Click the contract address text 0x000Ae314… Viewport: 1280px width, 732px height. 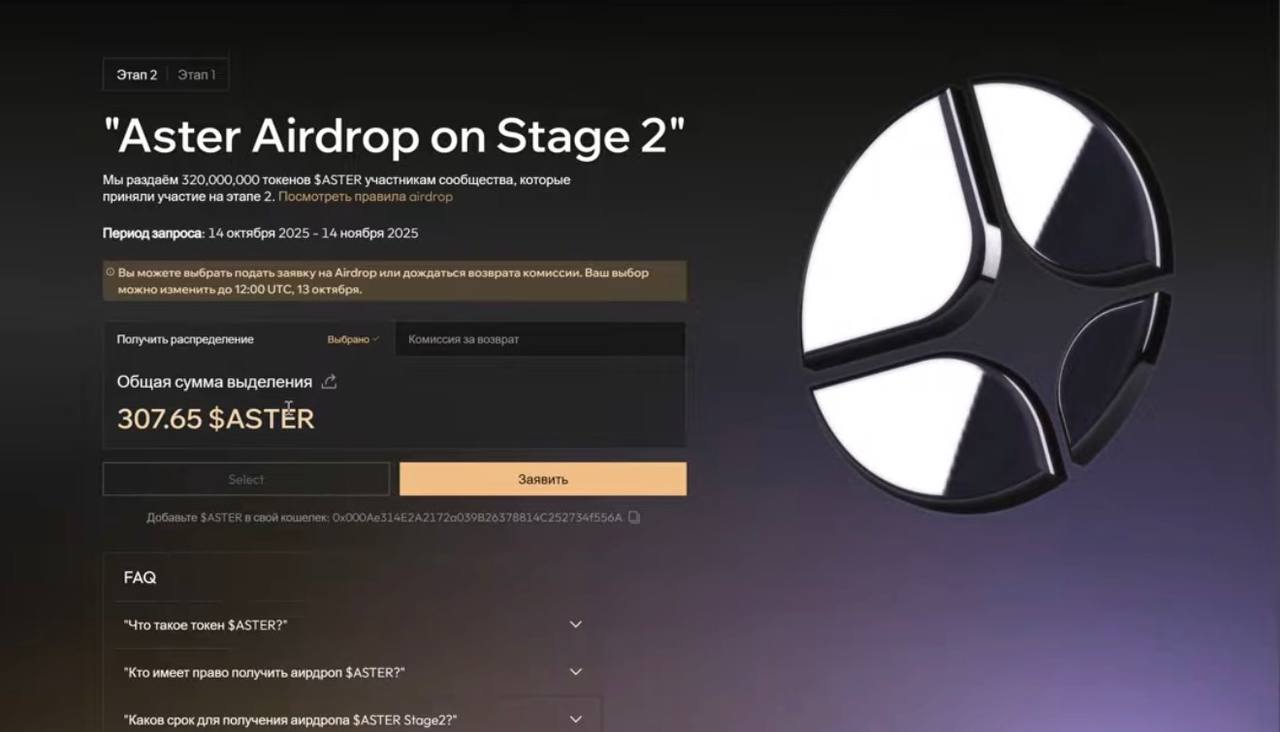point(477,517)
